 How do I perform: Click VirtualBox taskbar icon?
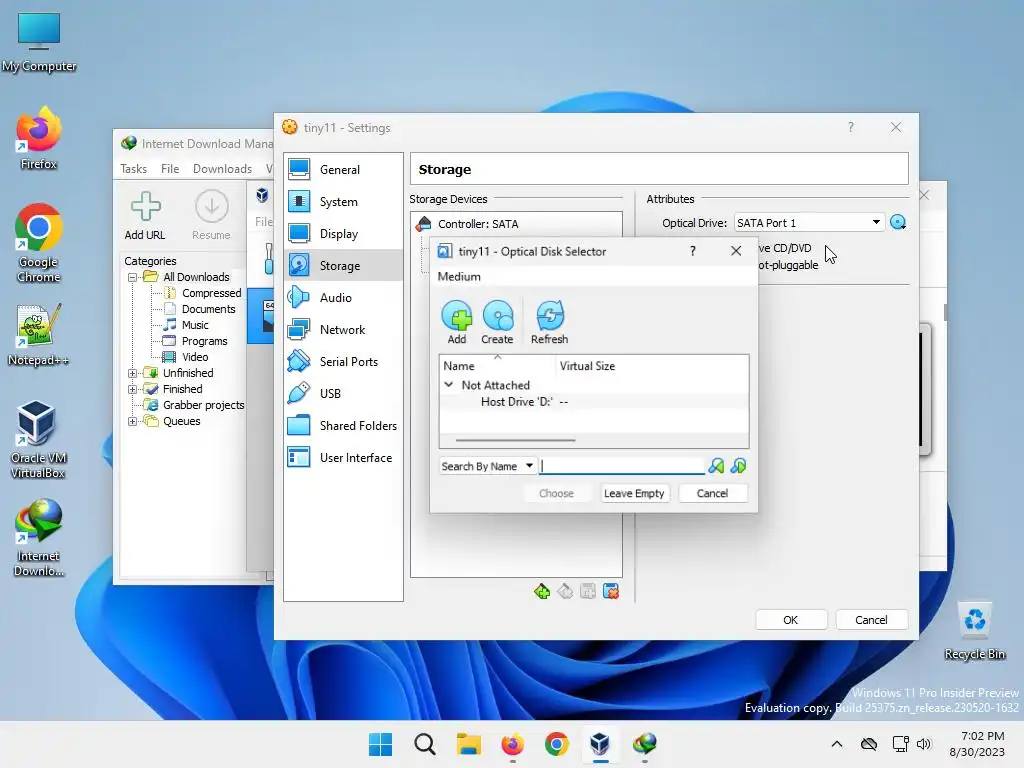point(600,744)
